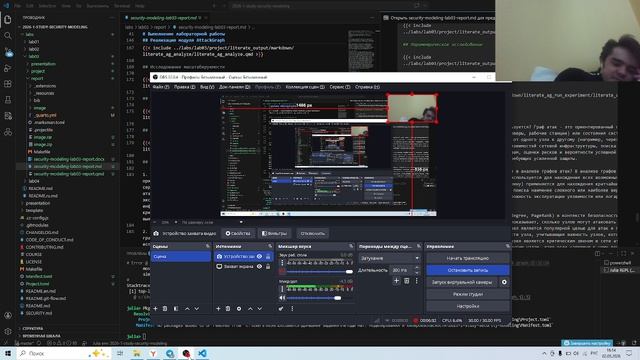Open OBS Коллекция сцен menu
Viewport: 640px width, 360px height.
point(305,87)
